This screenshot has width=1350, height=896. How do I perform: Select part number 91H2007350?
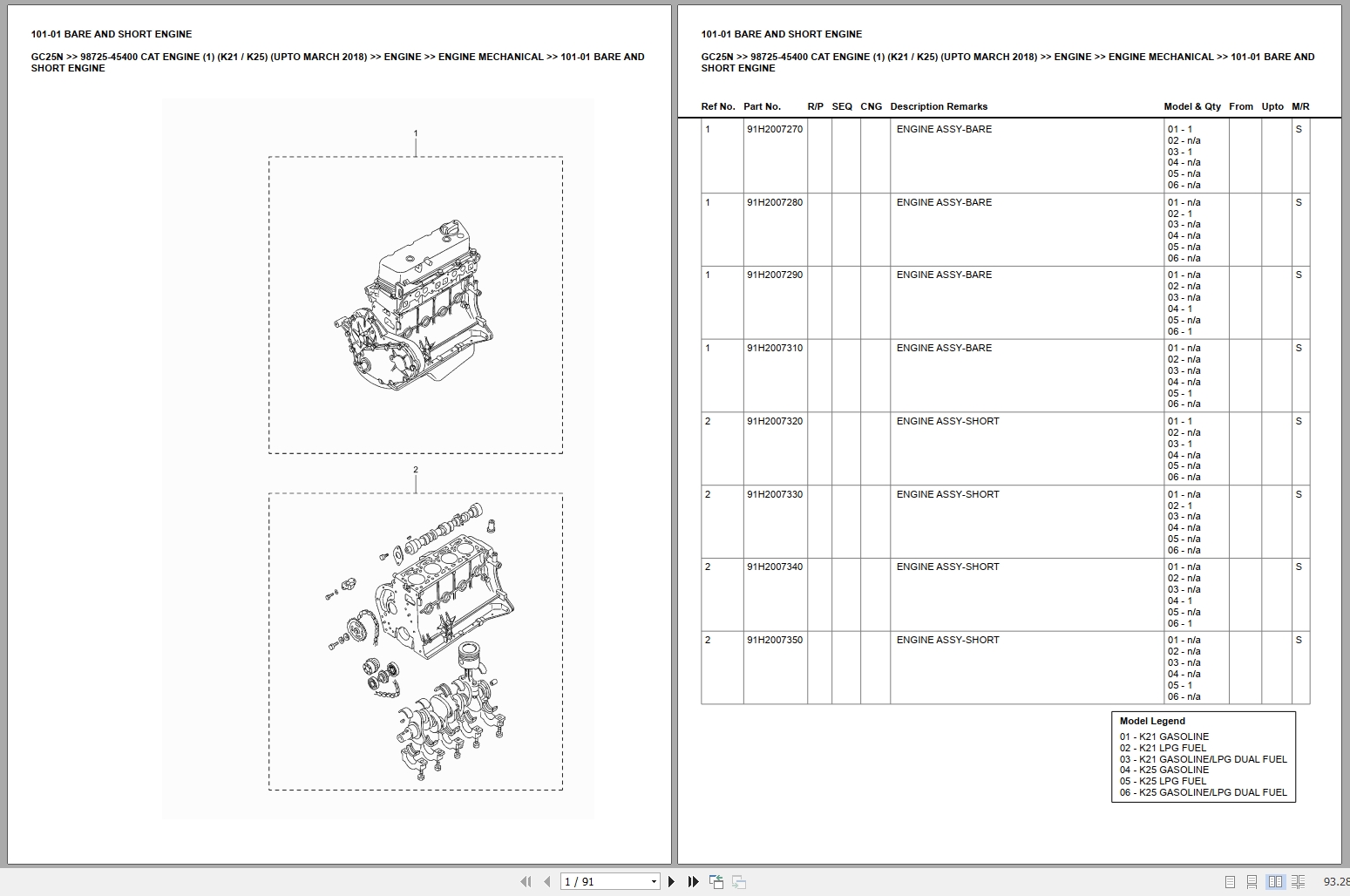point(775,639)
